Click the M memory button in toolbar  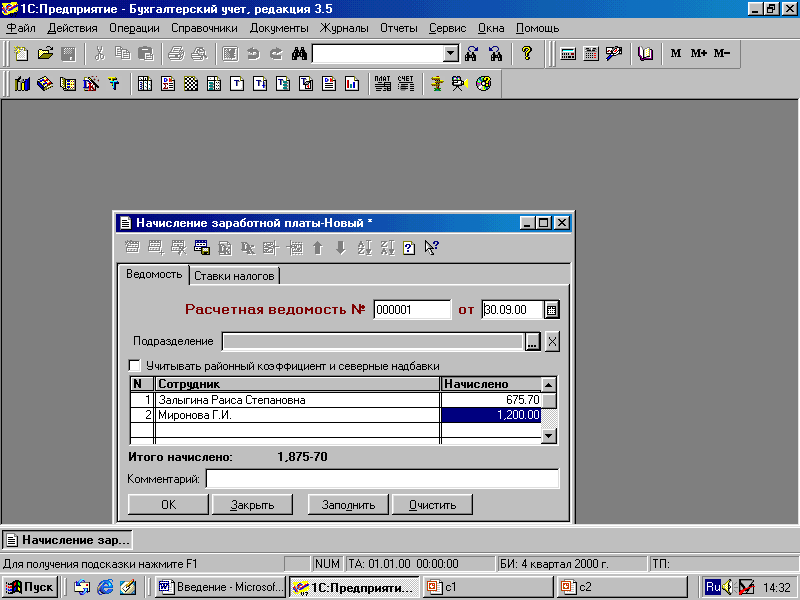[x=676, y=53]
